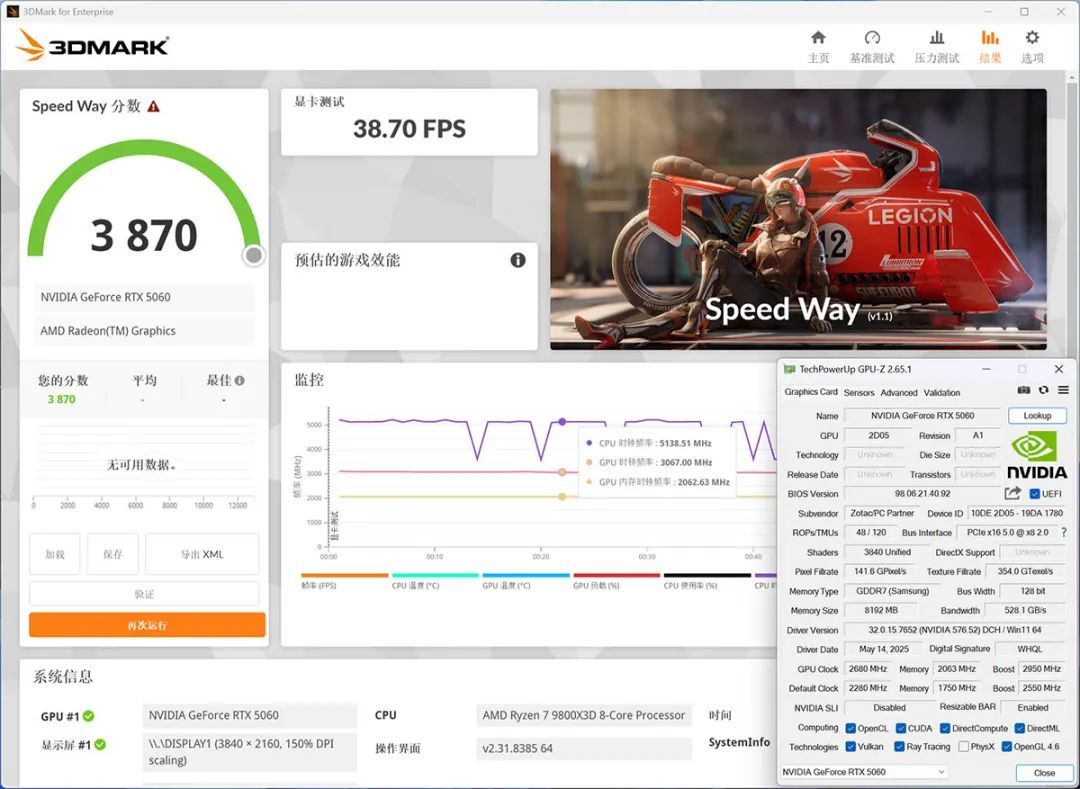Image resolution: width=1080 pixels, height=789 pixels.
Task: Click the 验证 validate button
Action: pos(144,593)
